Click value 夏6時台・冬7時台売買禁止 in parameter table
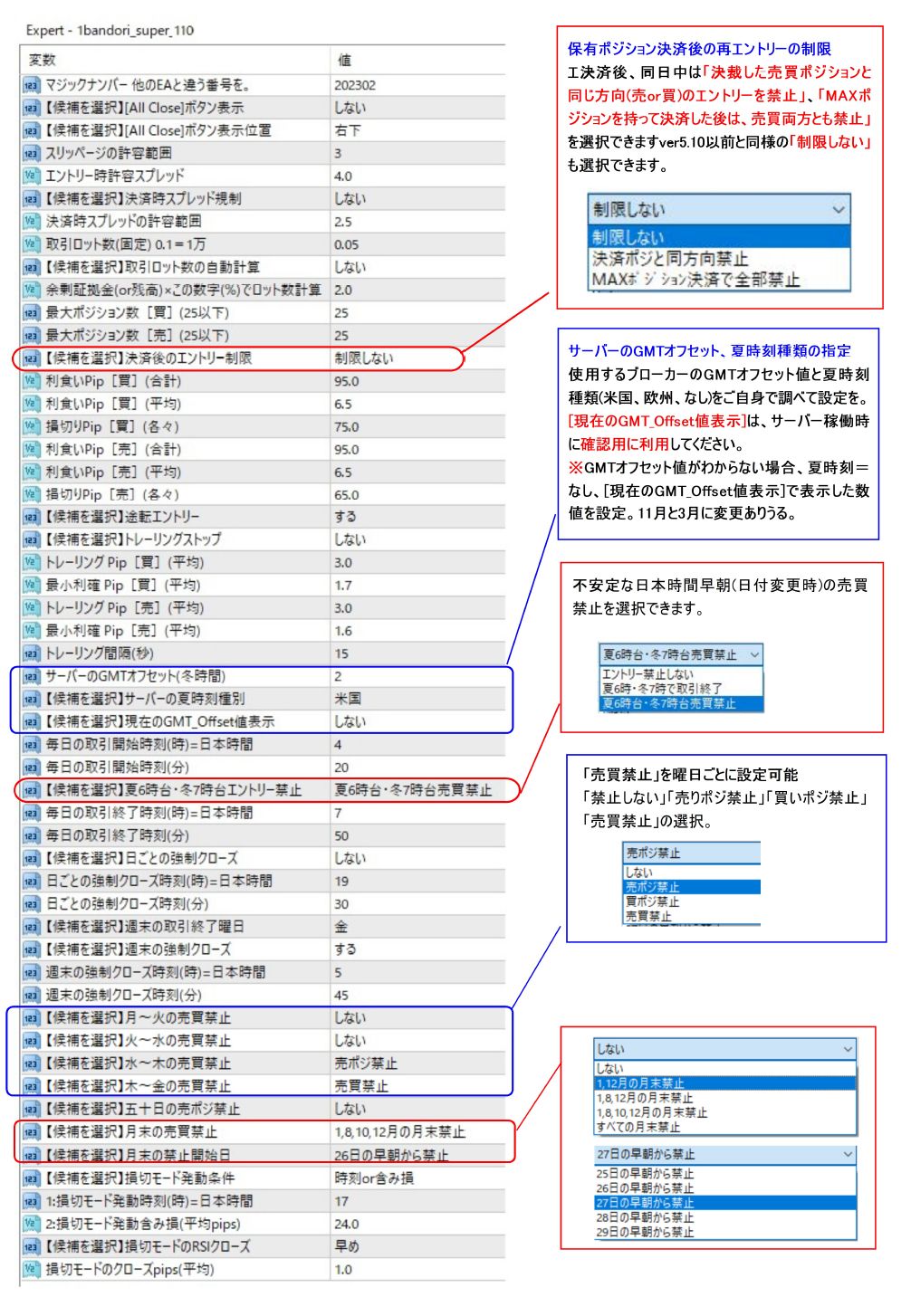Screen dimensions: 911x1316 point(413,790)
